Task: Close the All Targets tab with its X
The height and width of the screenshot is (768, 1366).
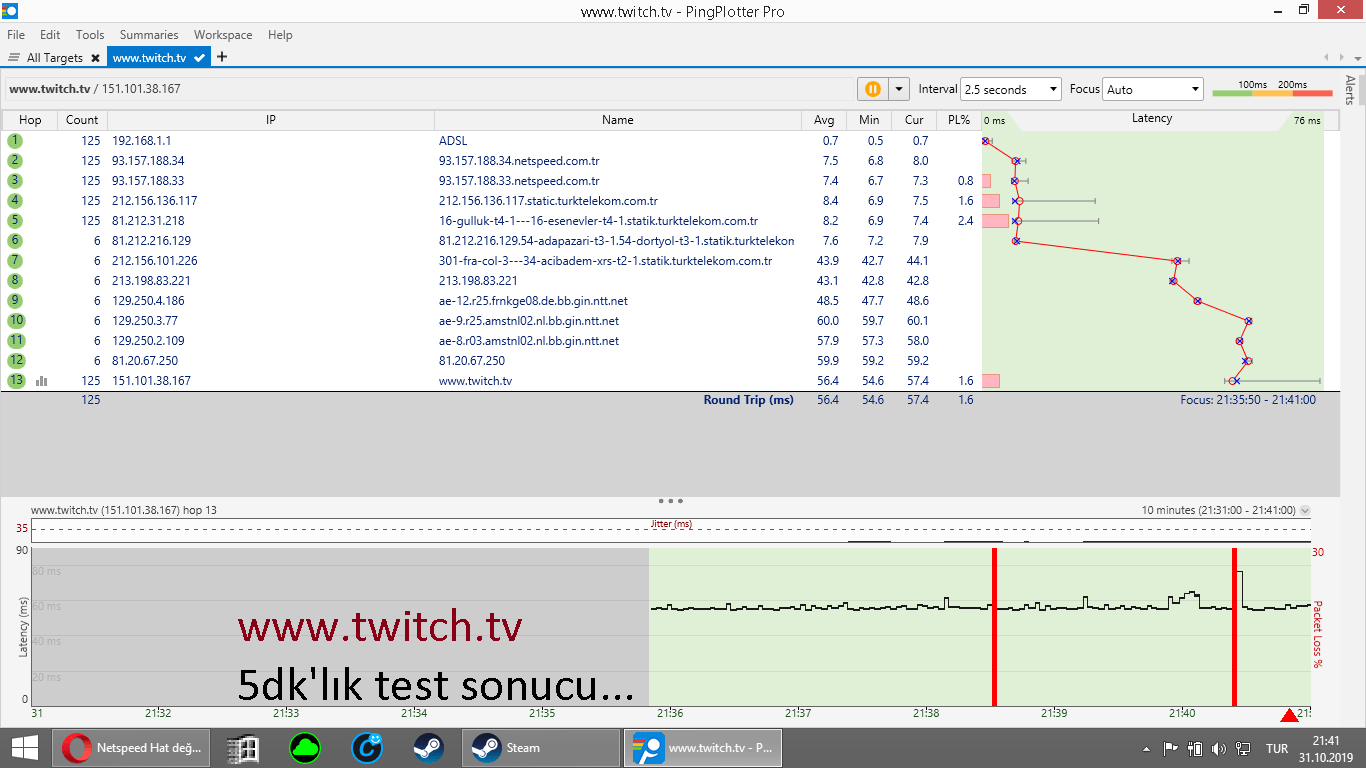Action: [95, 58]
